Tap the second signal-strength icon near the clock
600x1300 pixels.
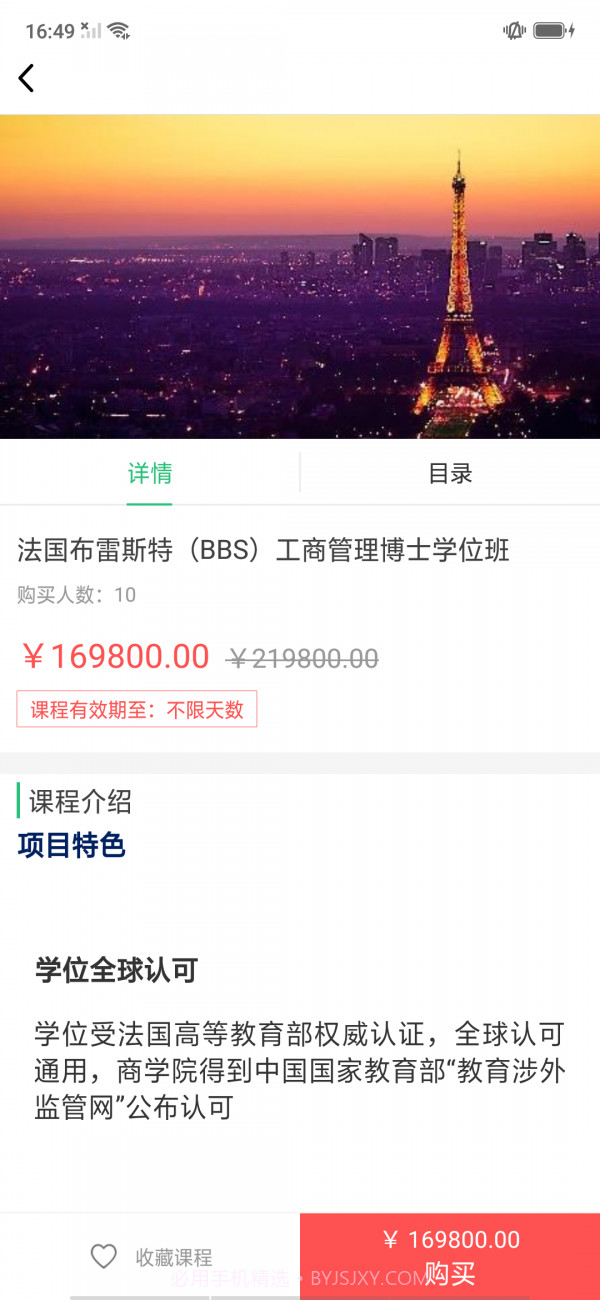[x=90, y=30]
